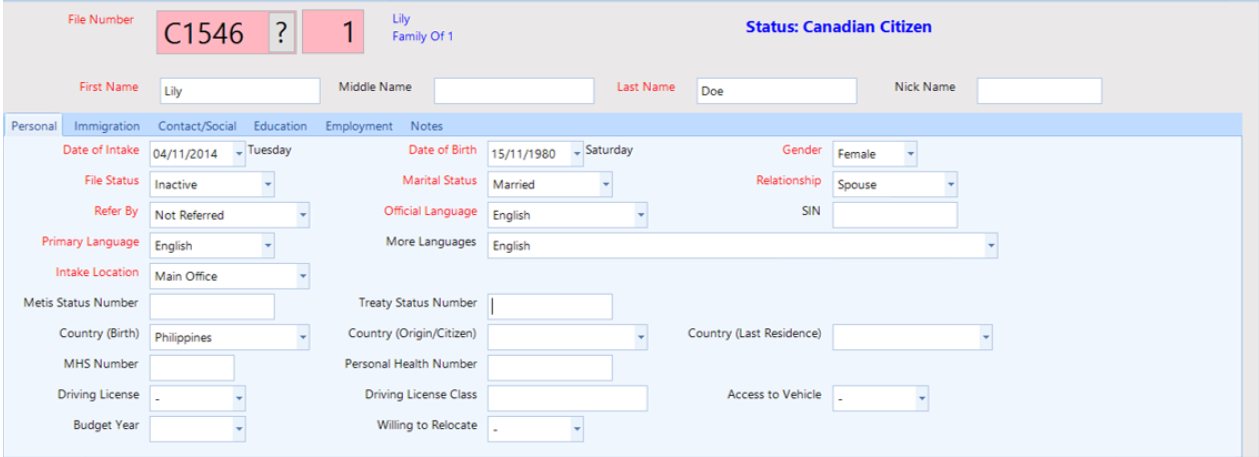Click the SIN input field
1259x457 pixels.
(894, 215)
